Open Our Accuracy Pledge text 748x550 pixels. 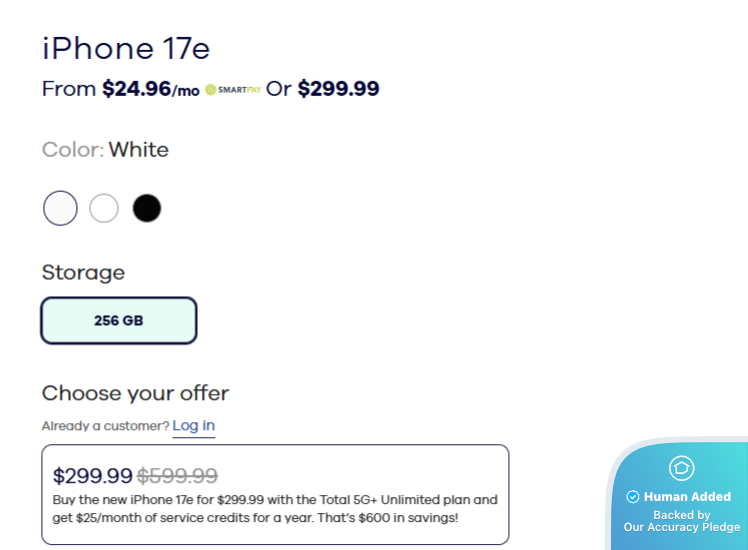(681, 527)
